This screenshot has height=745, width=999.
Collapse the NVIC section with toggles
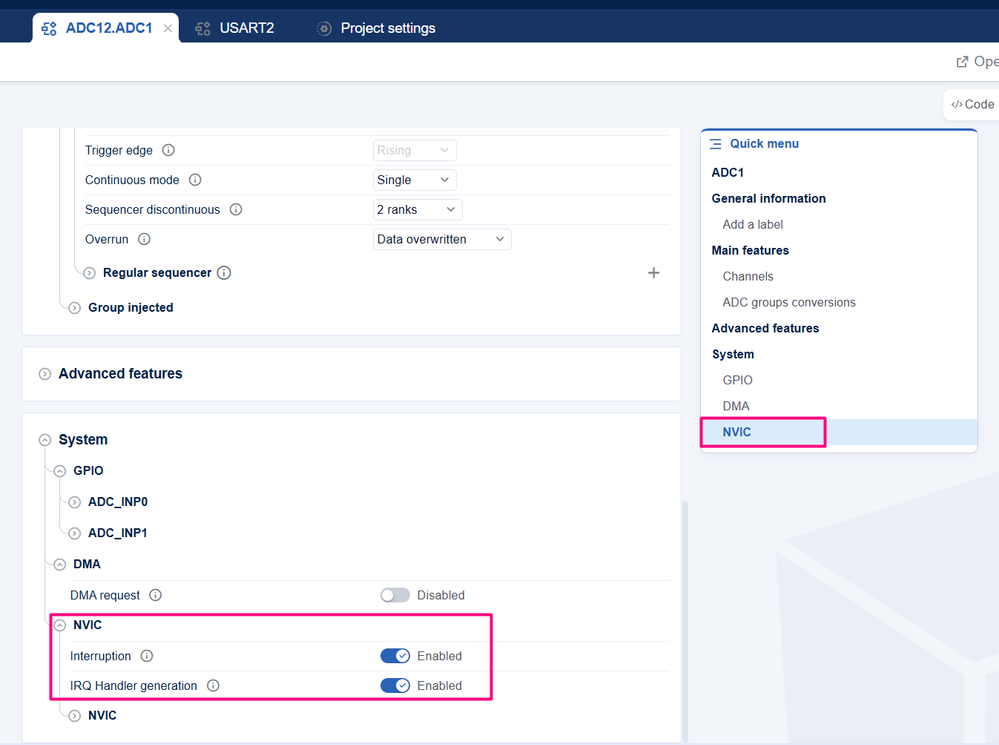click(x=60, y=625)
